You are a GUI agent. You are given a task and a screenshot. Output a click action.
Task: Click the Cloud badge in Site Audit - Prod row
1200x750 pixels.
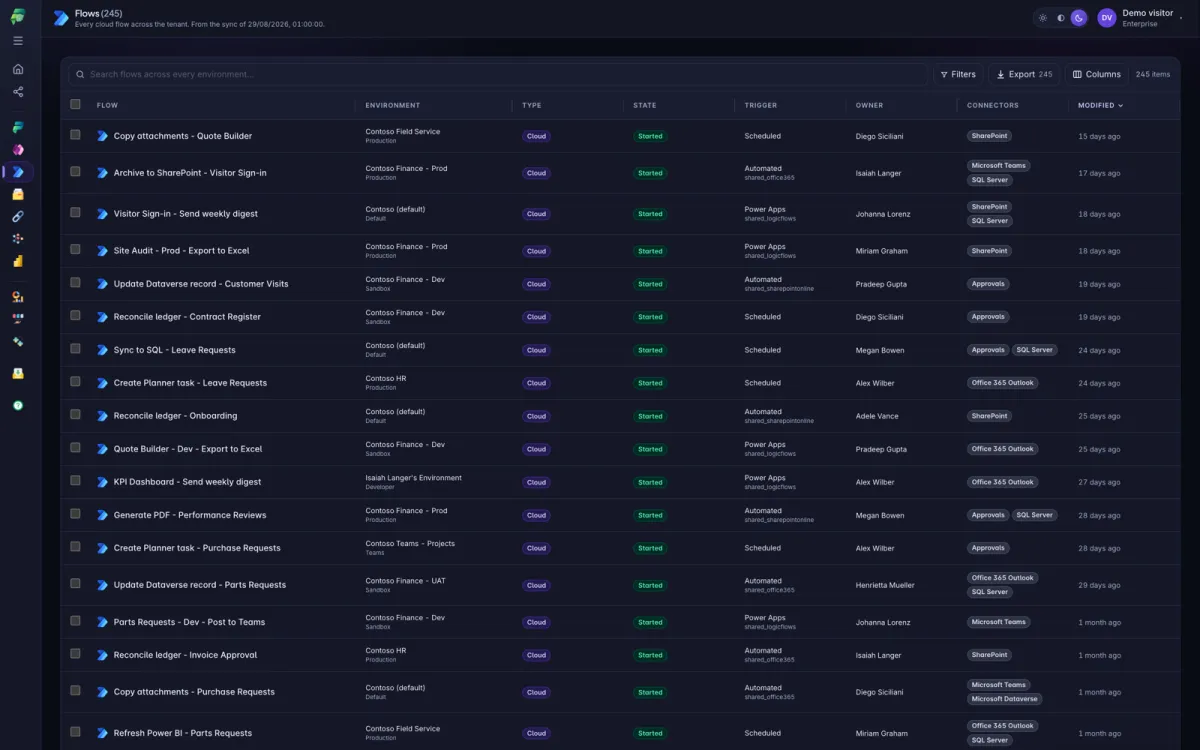pos(536,251)
